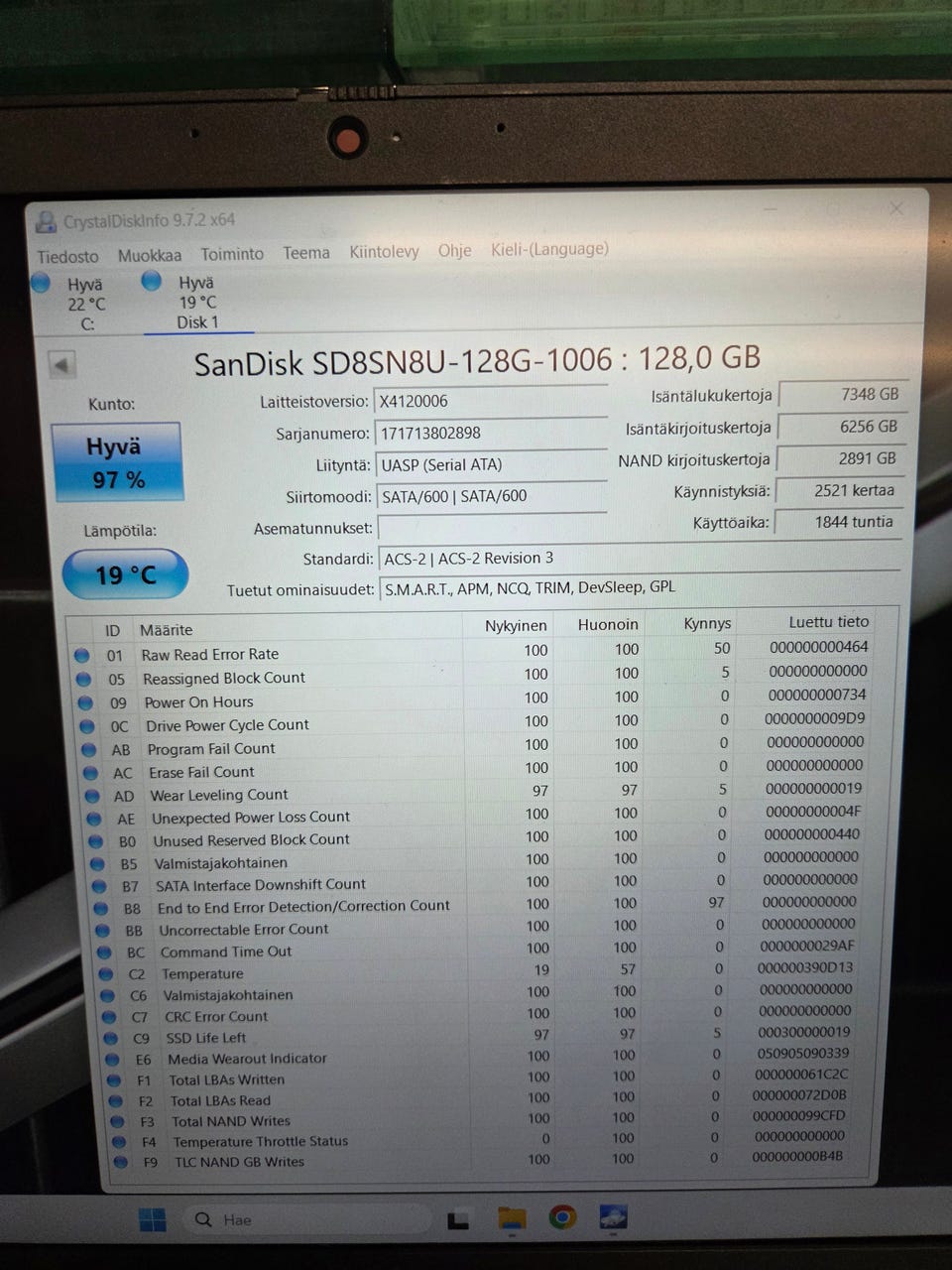
Task: Open File Explorer from the taskbar
Action: 511,1218
